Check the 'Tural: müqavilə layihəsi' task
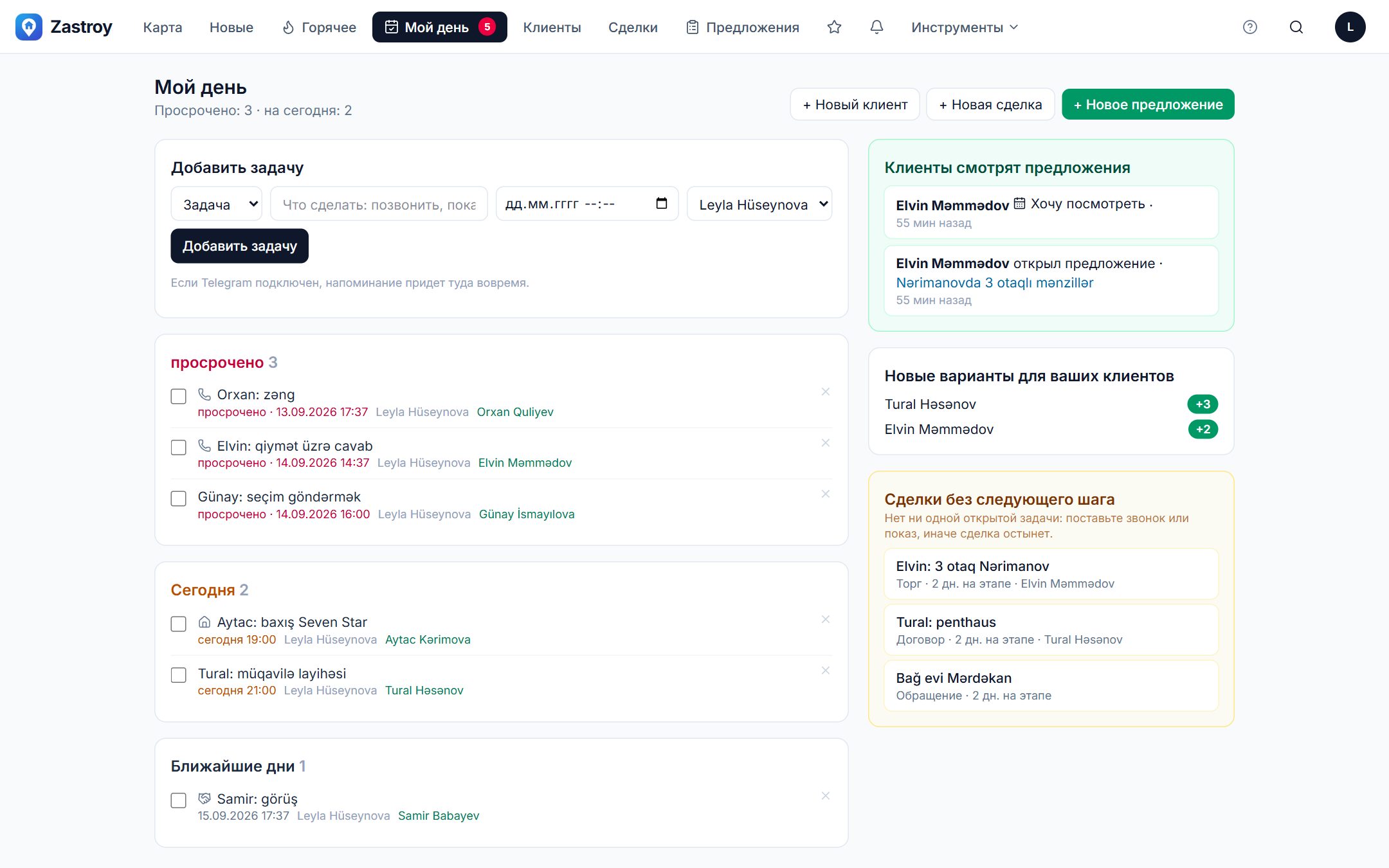 point(179,675)
